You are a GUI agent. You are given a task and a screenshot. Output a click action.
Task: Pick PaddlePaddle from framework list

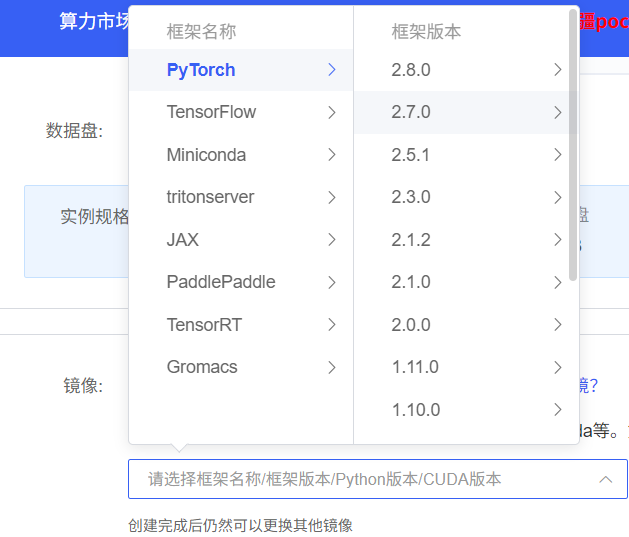point(241,282)
